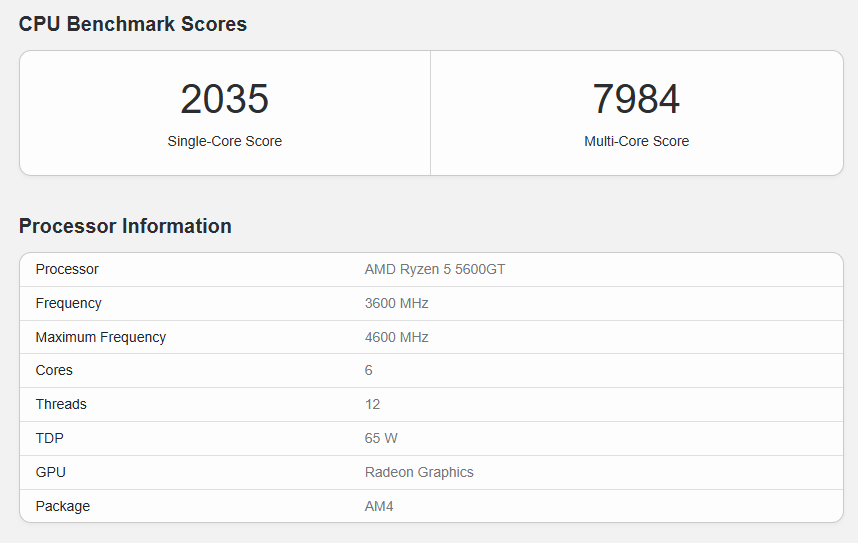
Task: Select the Radeon Graphics value
Action: coord(419,472)
